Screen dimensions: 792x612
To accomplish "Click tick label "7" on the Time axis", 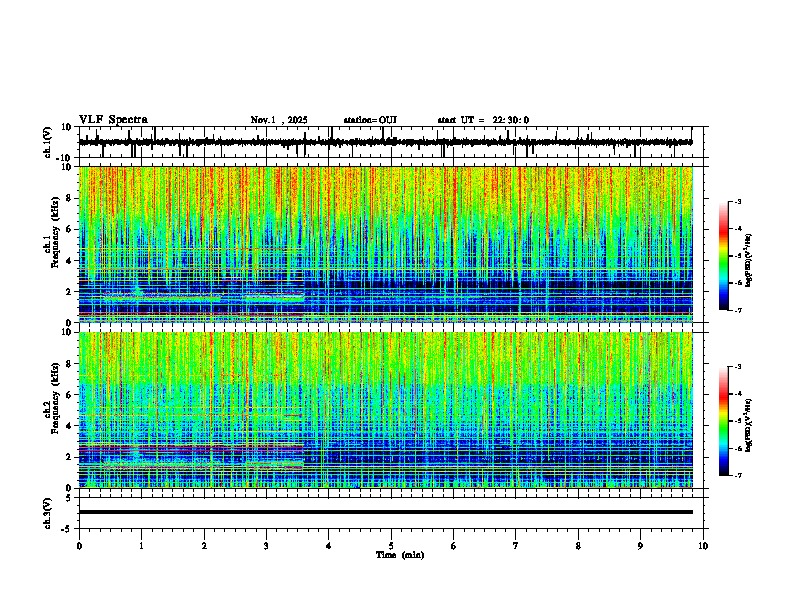I will point(516,546).
